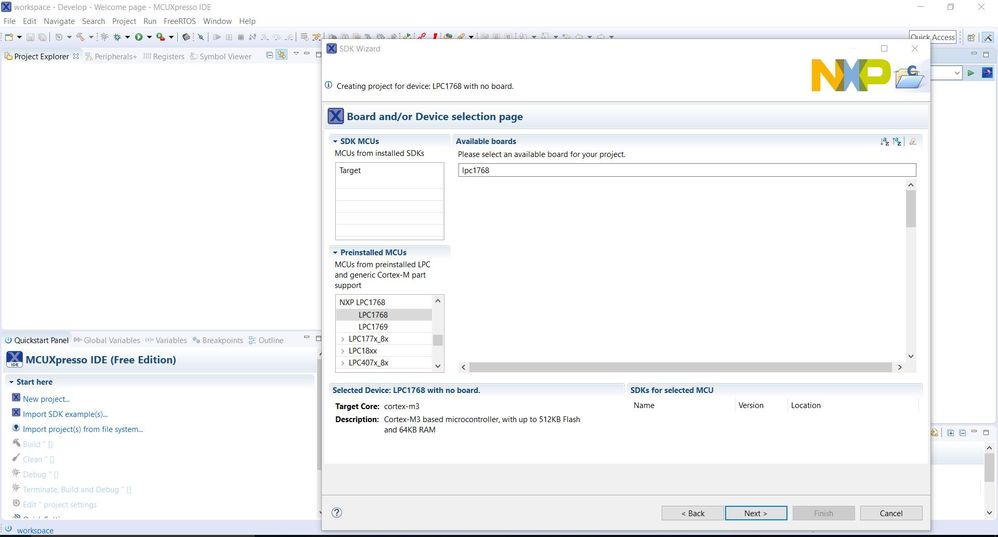
Task: Expand the LPC177x_8x tree node
Action: (x=342, y=339)
